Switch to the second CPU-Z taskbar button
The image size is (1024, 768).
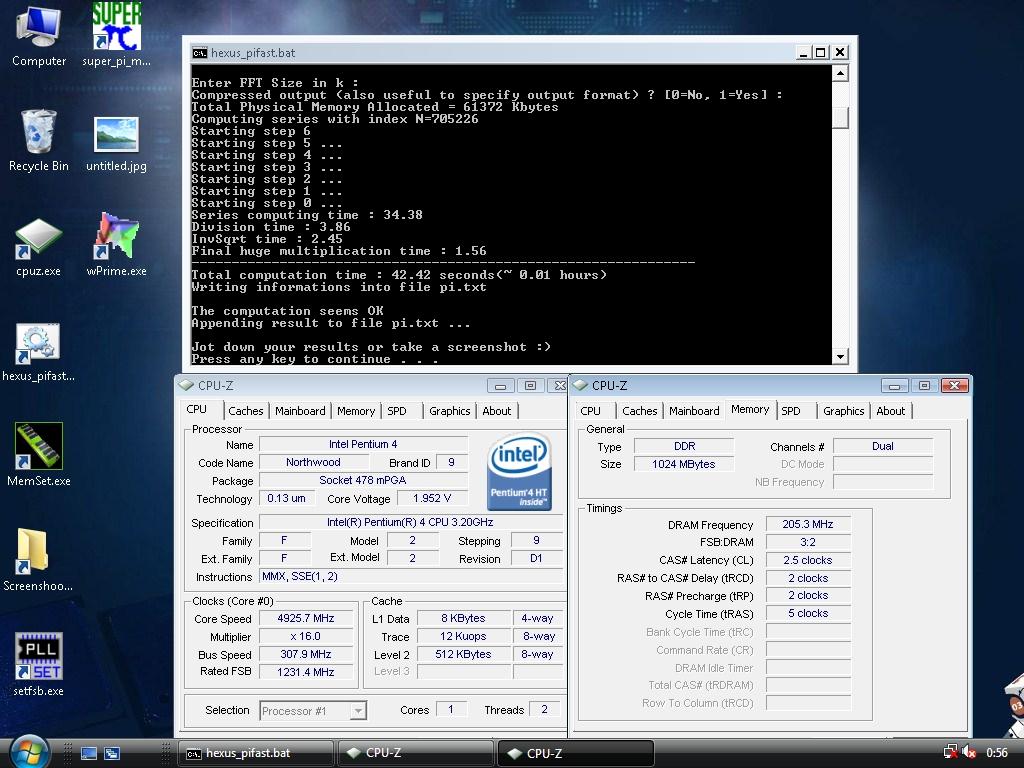coord(576,753)
